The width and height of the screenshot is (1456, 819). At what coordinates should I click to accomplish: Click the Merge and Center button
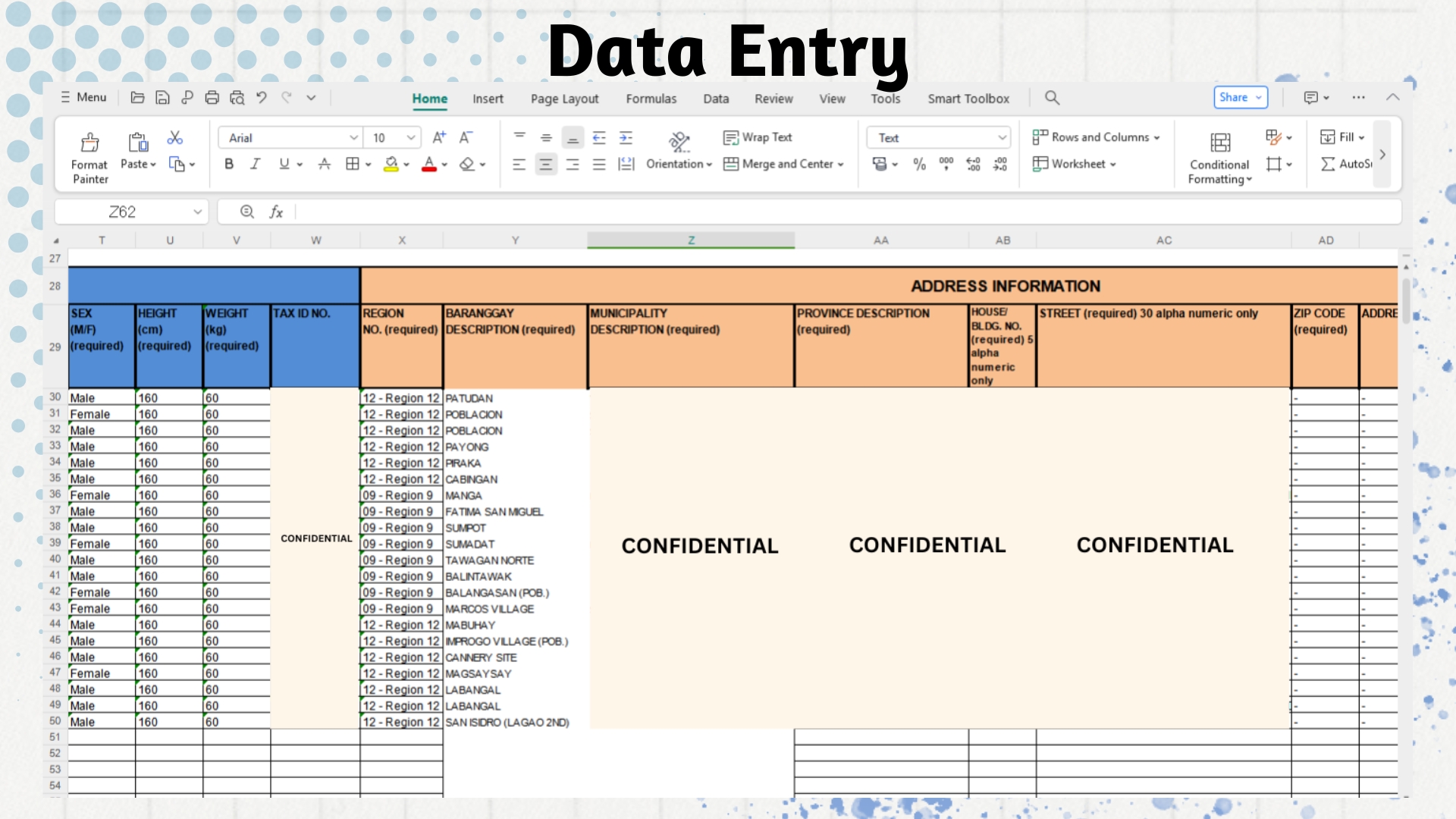(x=783, y=164)
